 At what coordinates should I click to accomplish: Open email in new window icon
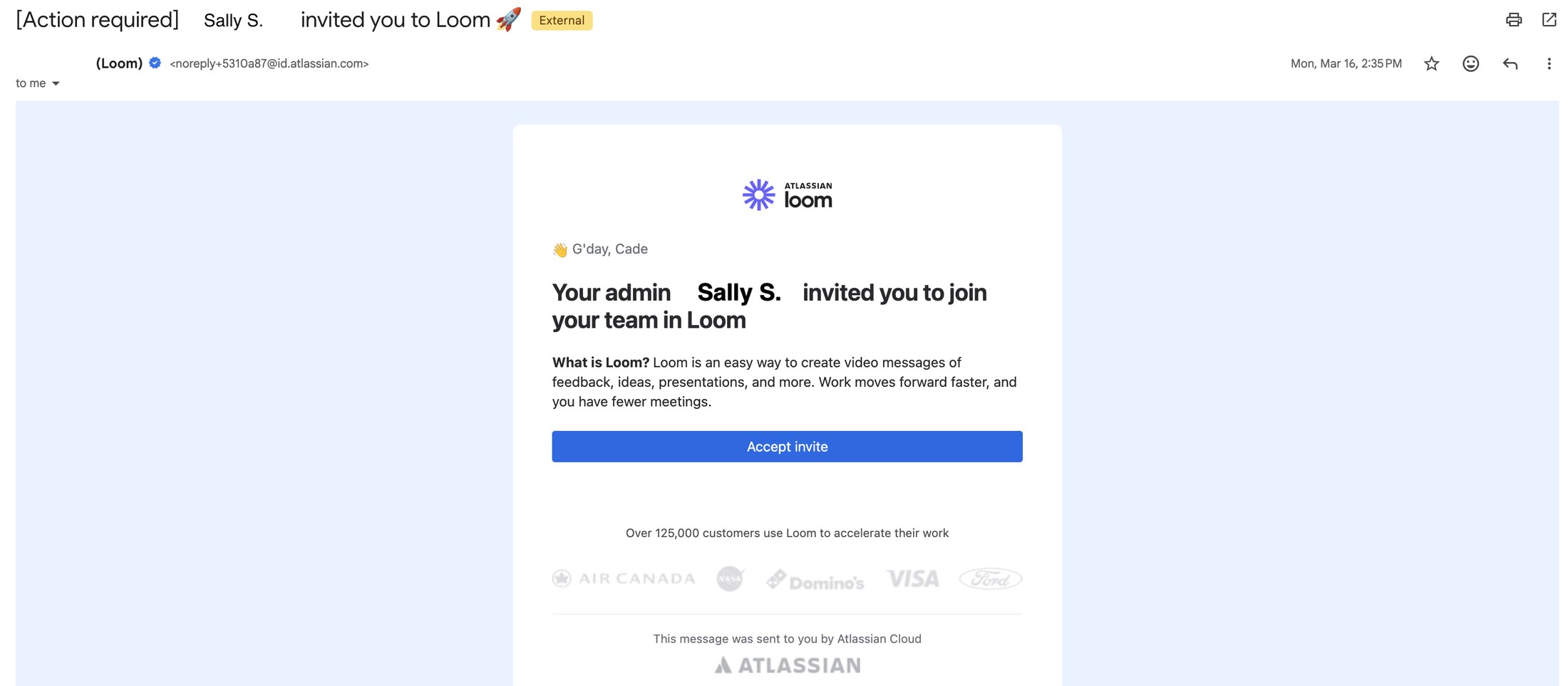click(x=1549, y=20)
